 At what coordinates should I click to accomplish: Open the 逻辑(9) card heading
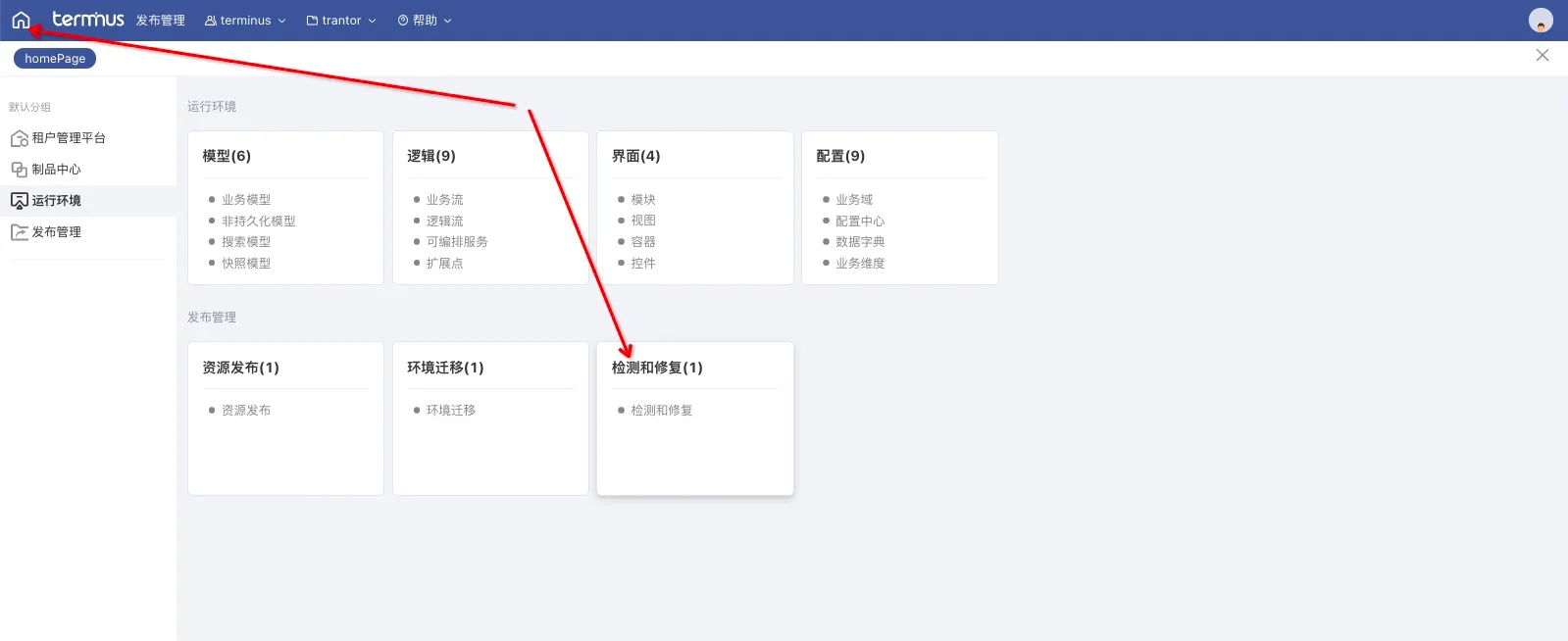pyautogui.click(x=431, y=156)
